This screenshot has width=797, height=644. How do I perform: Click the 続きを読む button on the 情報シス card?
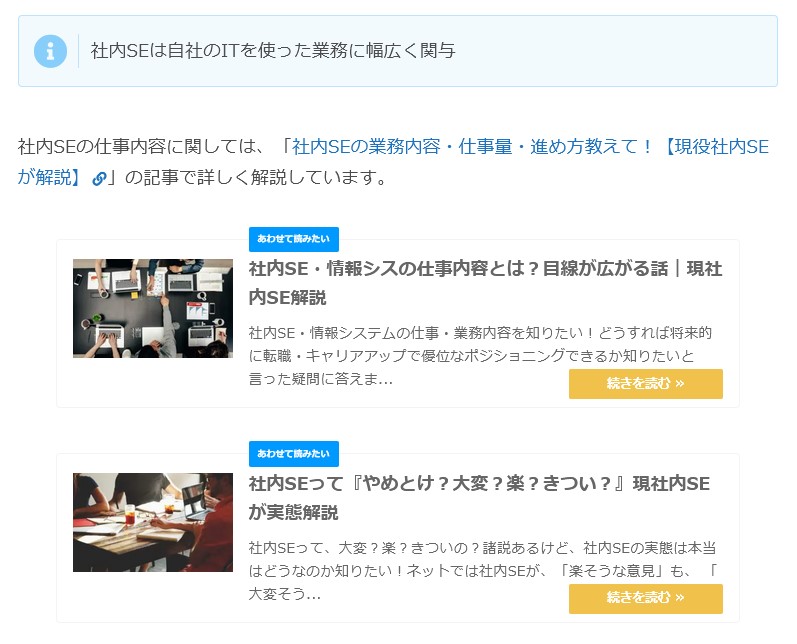pos(645,384)
